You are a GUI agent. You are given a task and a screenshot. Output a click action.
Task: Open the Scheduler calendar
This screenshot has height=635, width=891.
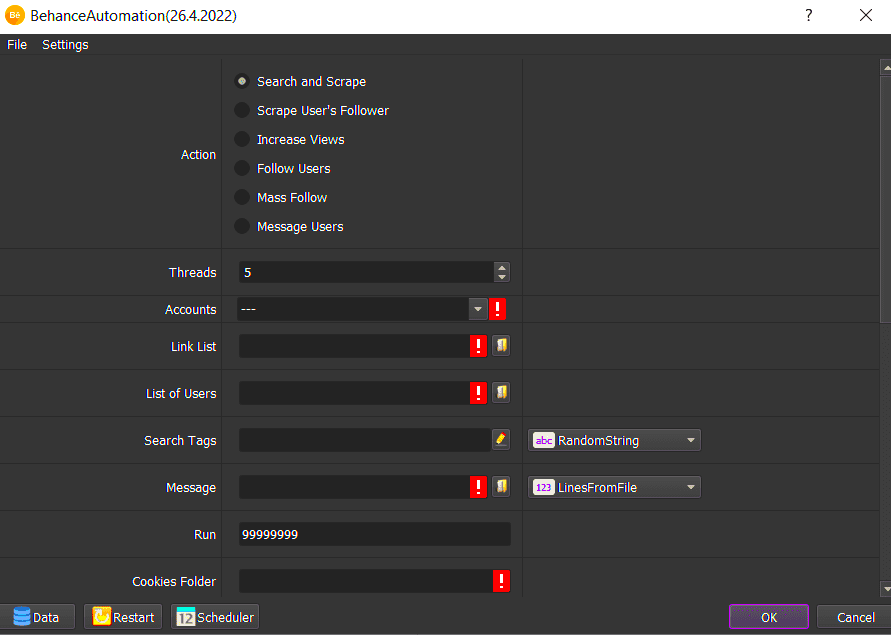point(216,617)
